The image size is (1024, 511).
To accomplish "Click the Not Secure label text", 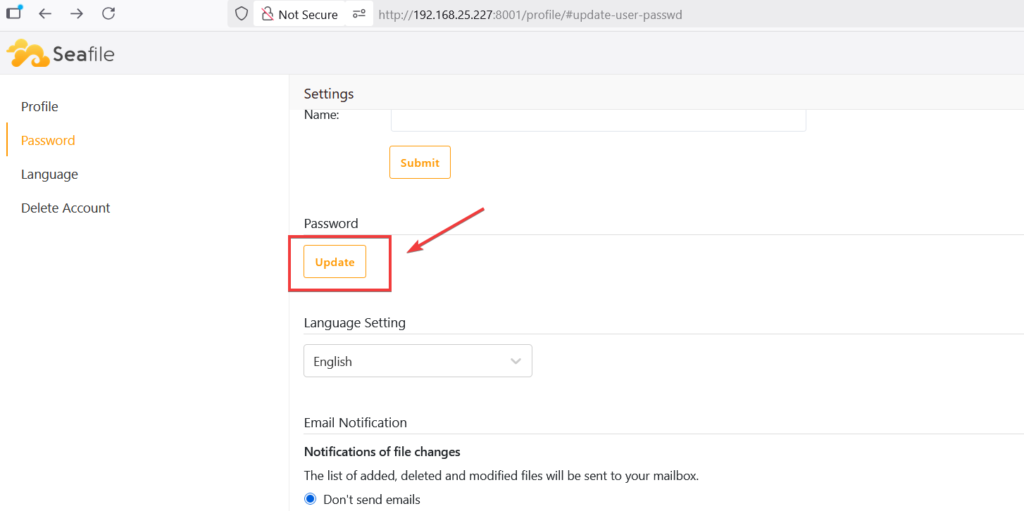I will pos(308,15).
